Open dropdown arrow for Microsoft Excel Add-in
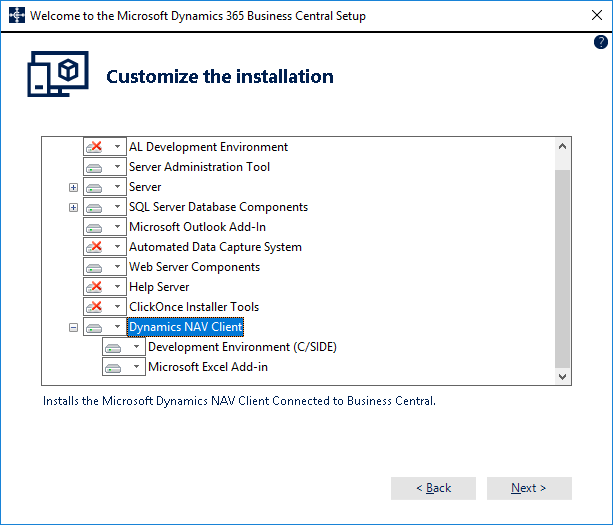The width and height of the screenshot is (613, 525). click(136, 366)
